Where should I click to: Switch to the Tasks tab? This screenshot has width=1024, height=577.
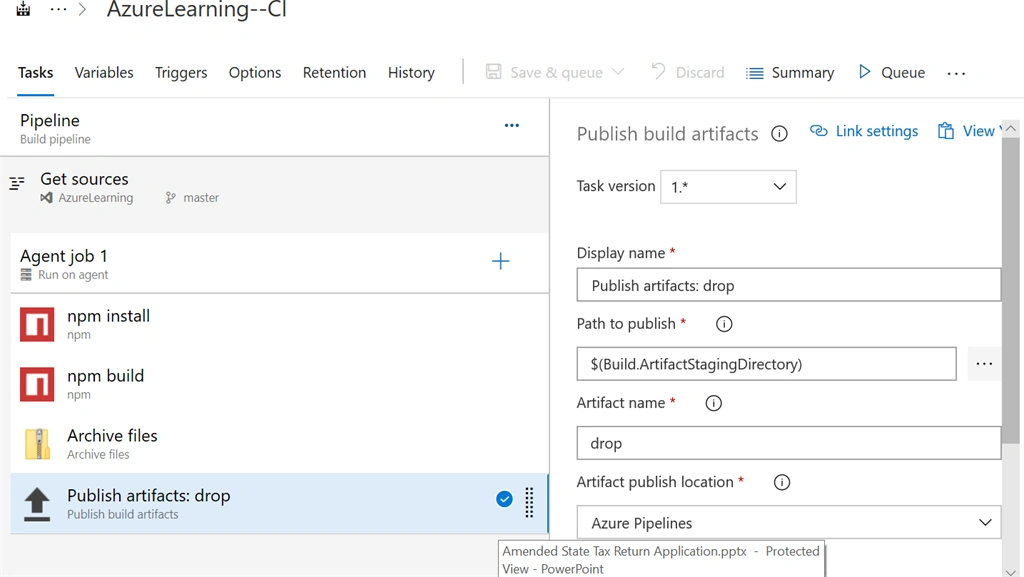[x=35, y=72]
